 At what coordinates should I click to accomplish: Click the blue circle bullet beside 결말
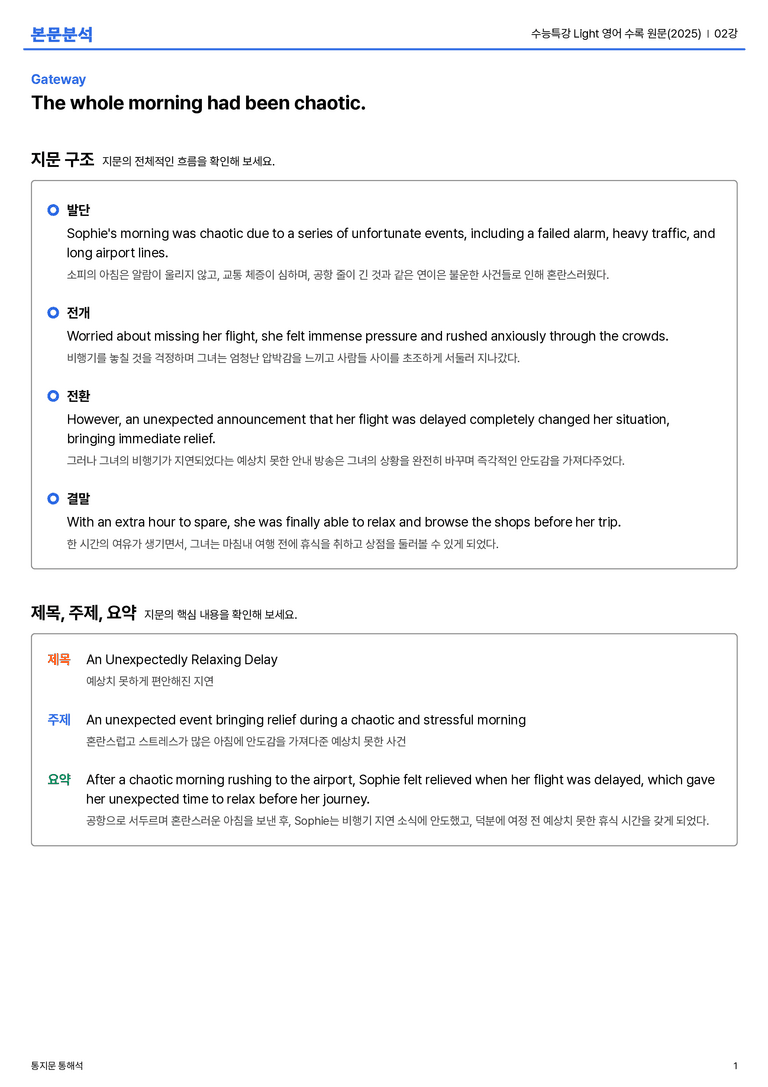53,498
